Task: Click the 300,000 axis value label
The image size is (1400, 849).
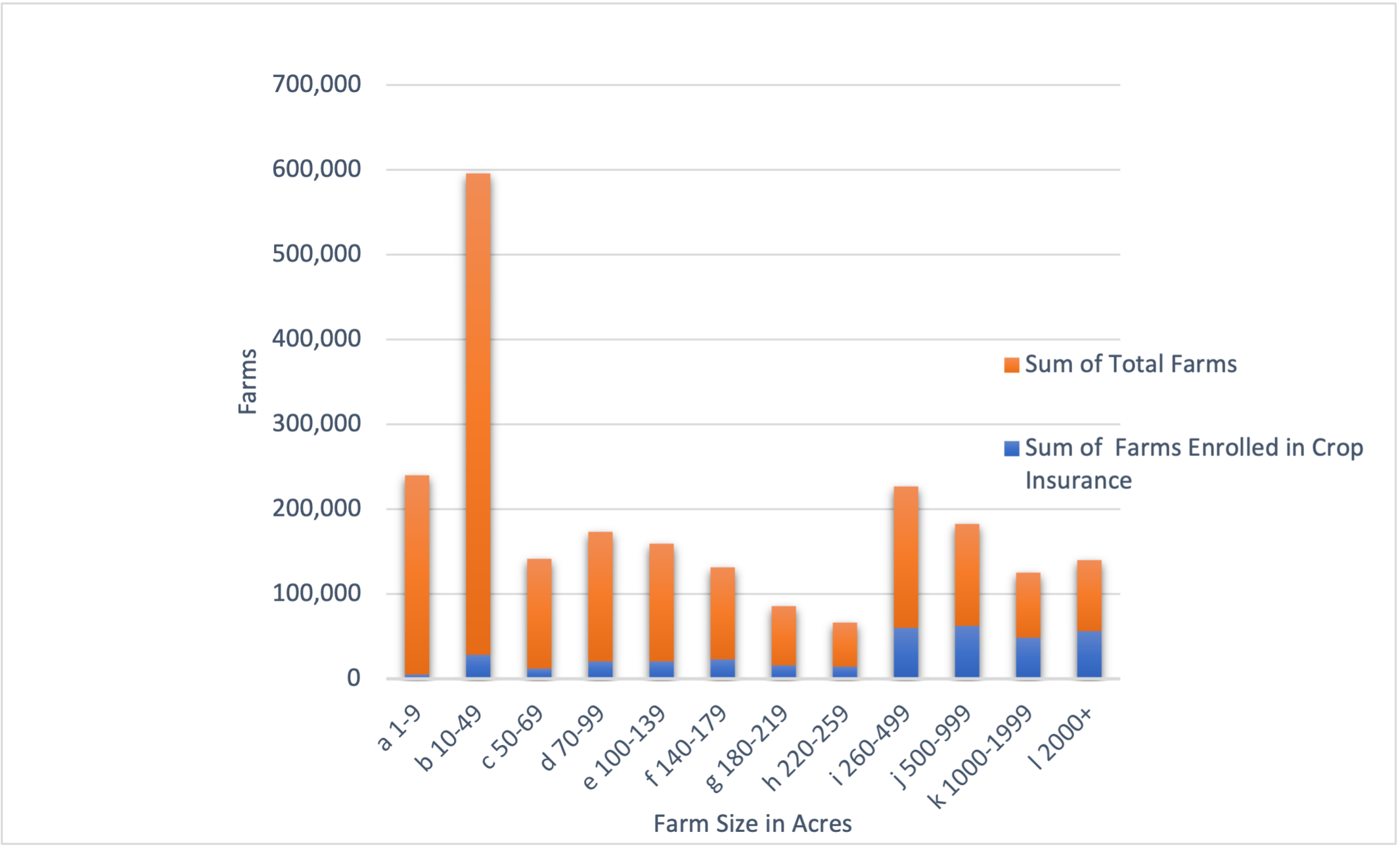Action: [x=316, y=424]
